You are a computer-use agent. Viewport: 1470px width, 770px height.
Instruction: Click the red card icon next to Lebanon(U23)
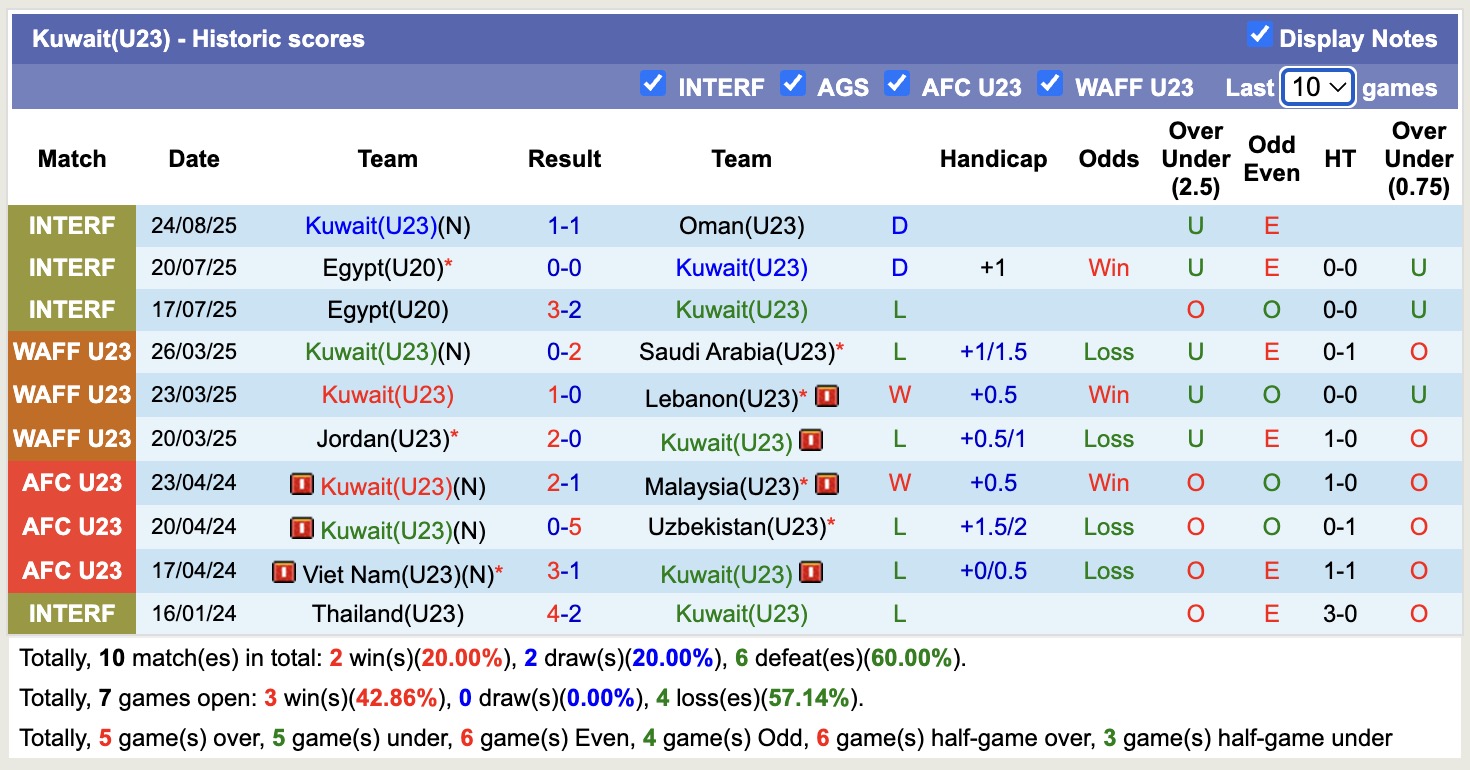(x=828, y=395)
